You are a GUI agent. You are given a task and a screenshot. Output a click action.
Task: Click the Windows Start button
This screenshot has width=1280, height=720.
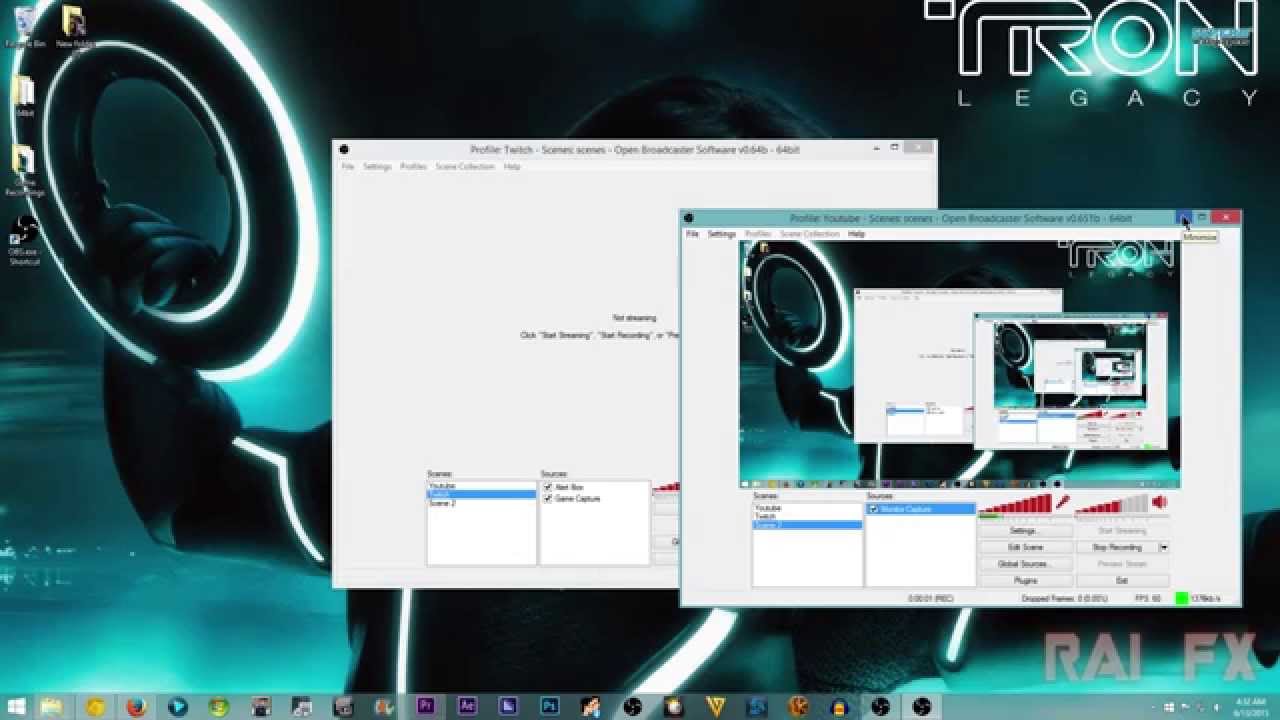click(15, 707)
